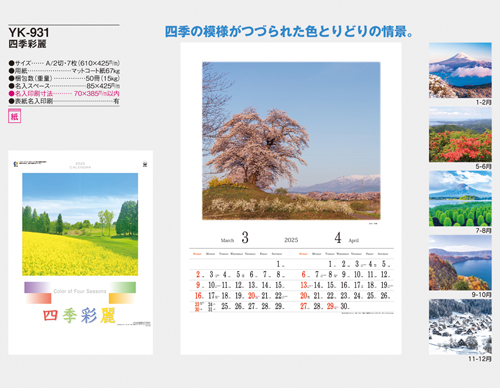Image resolution: width=500 pixels, height=388 pixels.
Task: Click April 17 on the calendar
Action: pyautogui.click(x=358, y=285)
